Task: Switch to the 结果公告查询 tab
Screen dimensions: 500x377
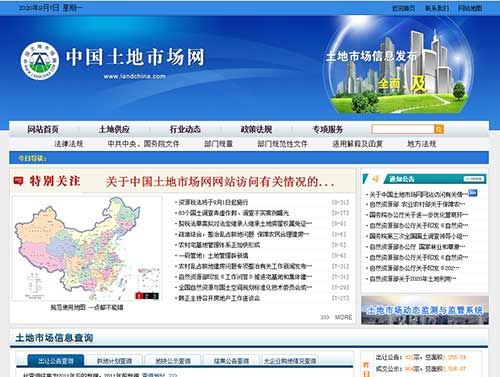Action: coord(231,361)
